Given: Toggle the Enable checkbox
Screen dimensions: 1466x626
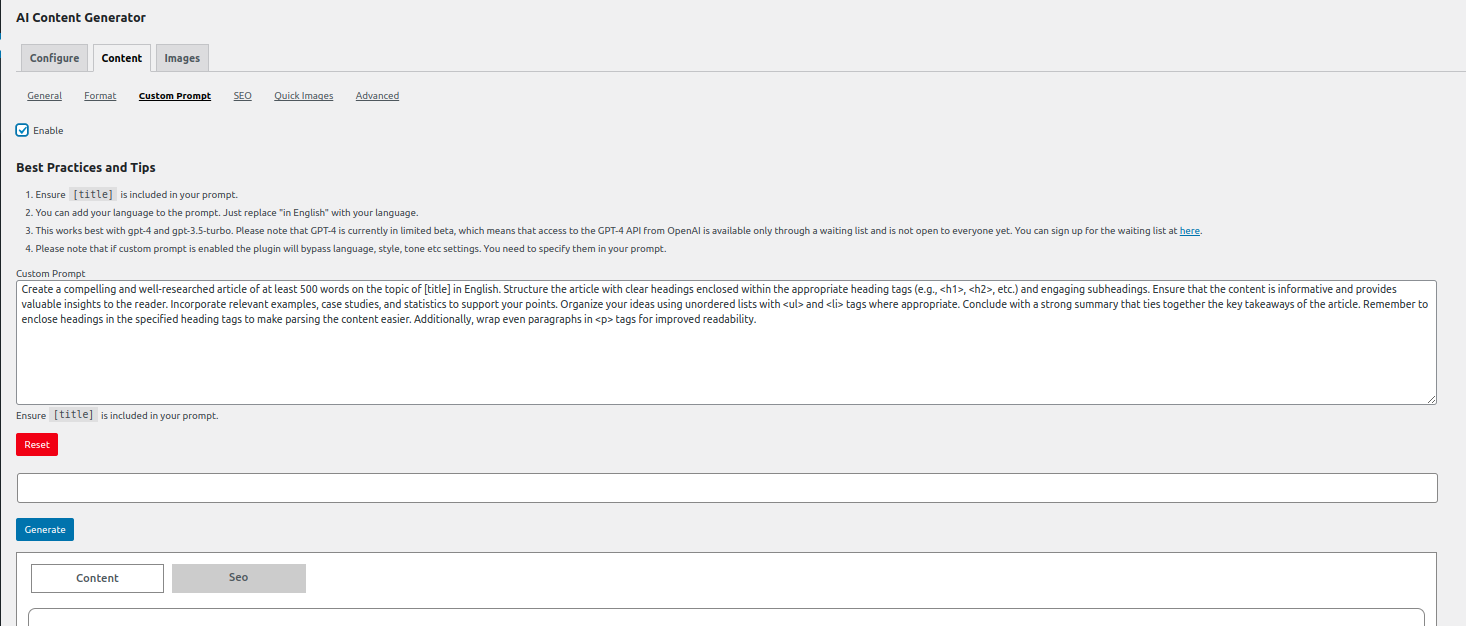Looking at the screenshot, I should pyautogui.click(x=22, y=130).
